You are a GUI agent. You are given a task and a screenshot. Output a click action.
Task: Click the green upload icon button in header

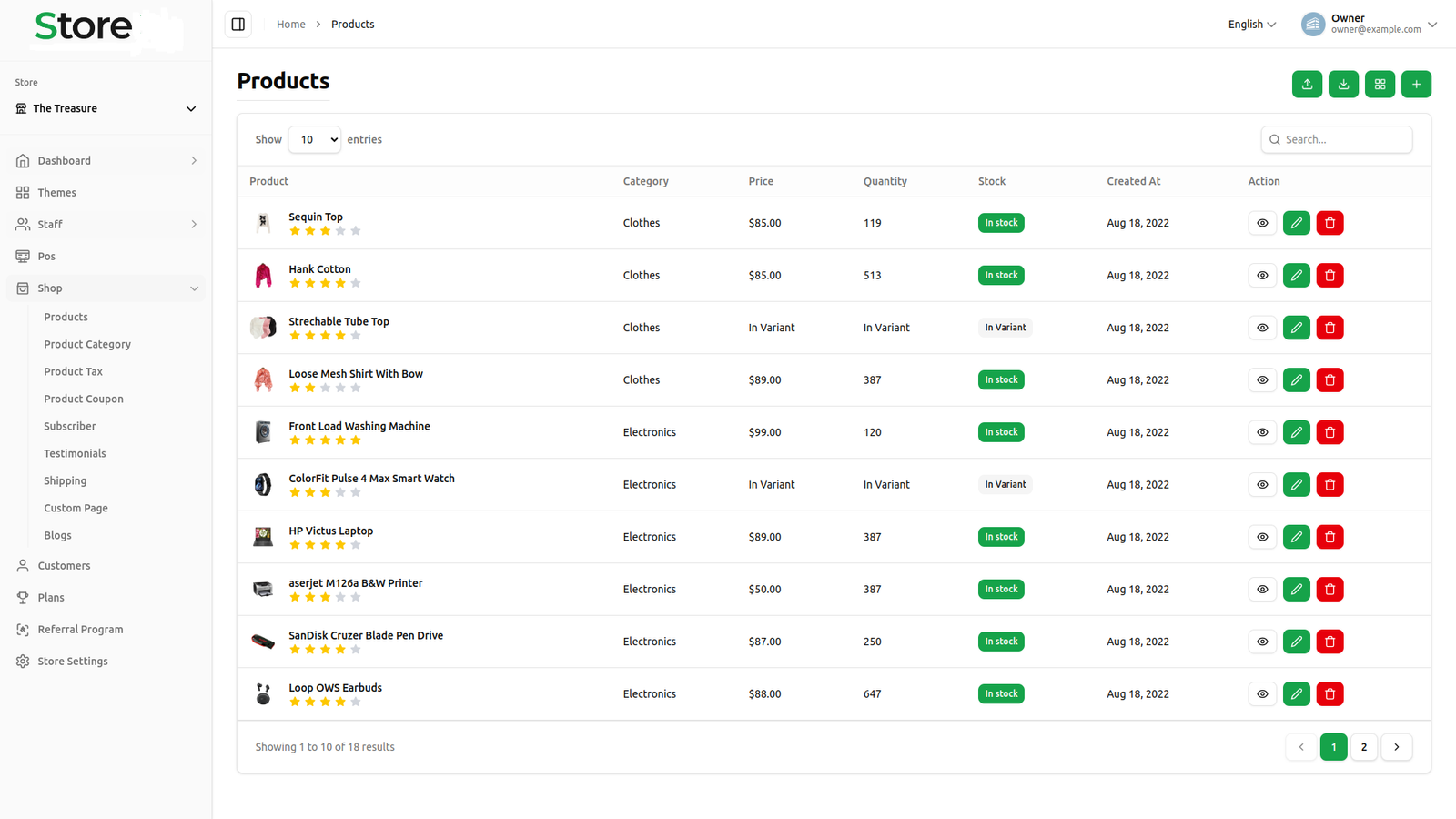coord(1307,85)
